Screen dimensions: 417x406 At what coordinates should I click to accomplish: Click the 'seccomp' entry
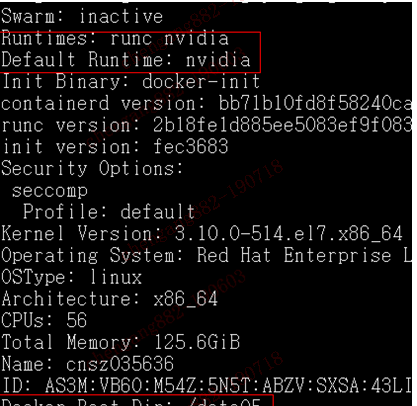point(50,190)
